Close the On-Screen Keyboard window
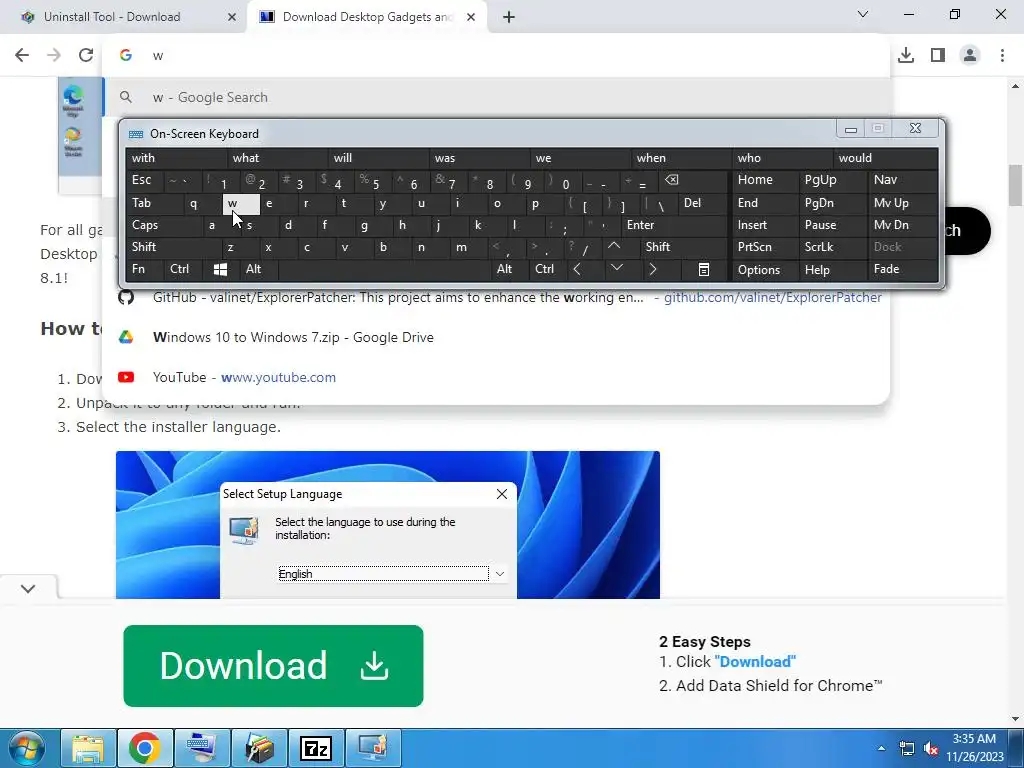1024x768 pixels. point(915,129)
